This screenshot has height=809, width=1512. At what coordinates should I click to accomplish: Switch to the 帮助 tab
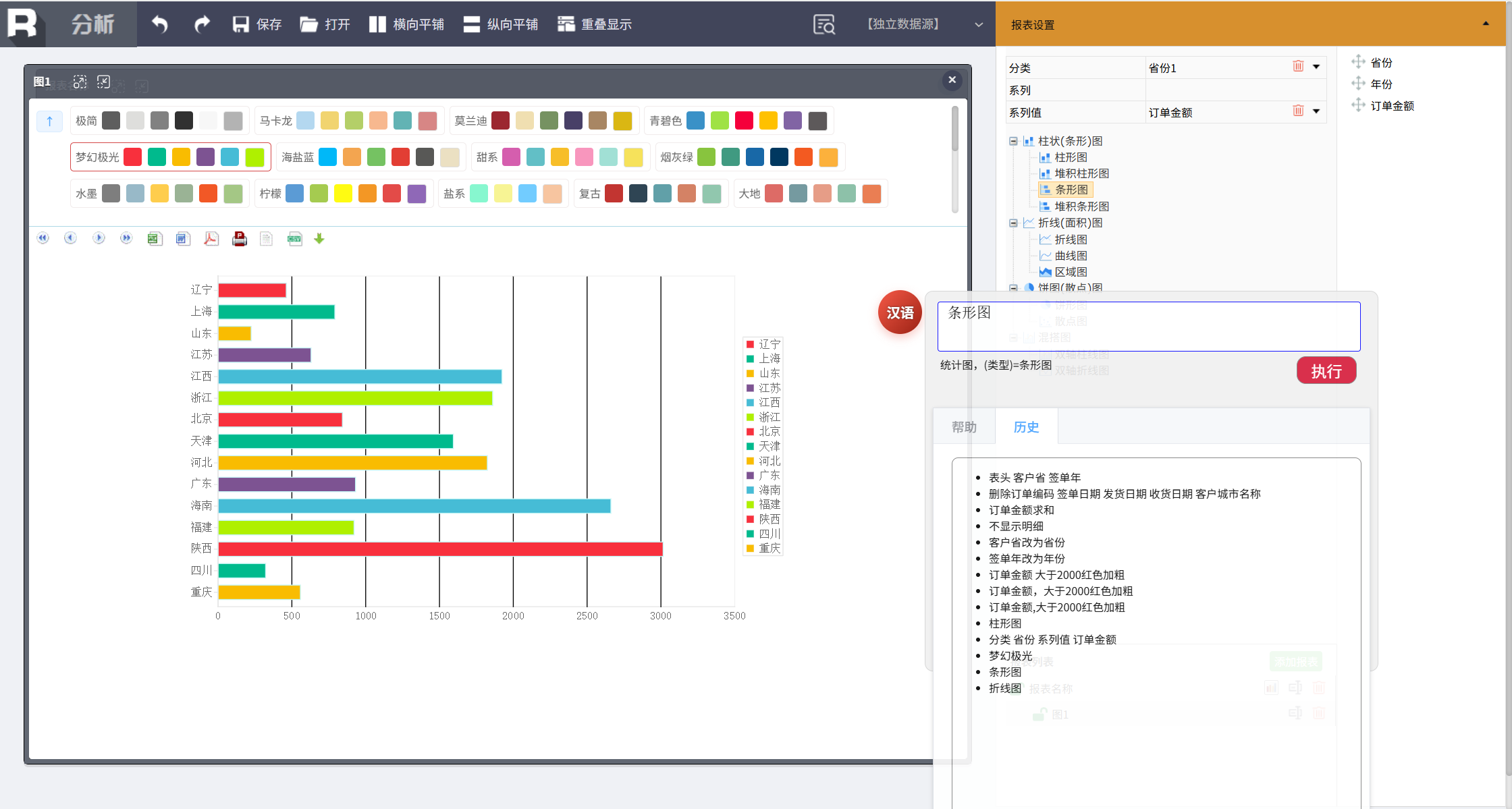(964, 427)
